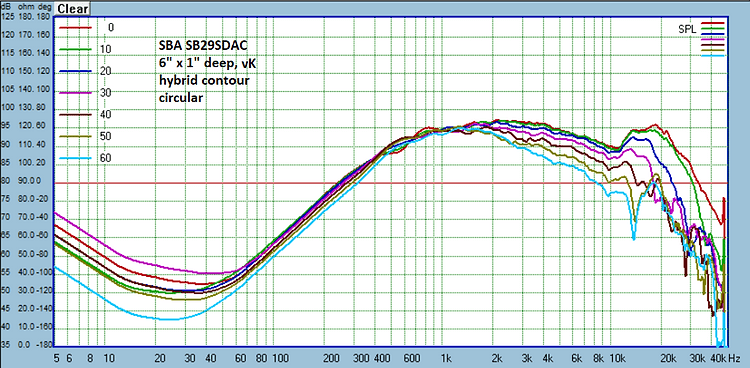This screenshot has height=368, width=750.
Task: Click the 10k frequency axis label
Action: pos(619,358)
